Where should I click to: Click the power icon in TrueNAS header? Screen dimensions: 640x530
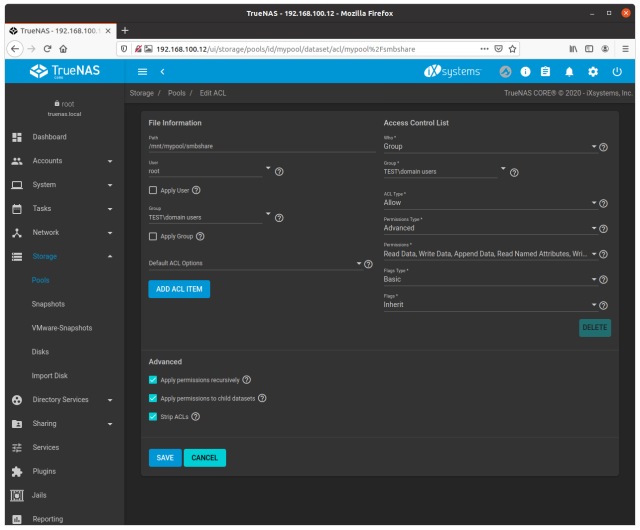click(x=617, y=72)
